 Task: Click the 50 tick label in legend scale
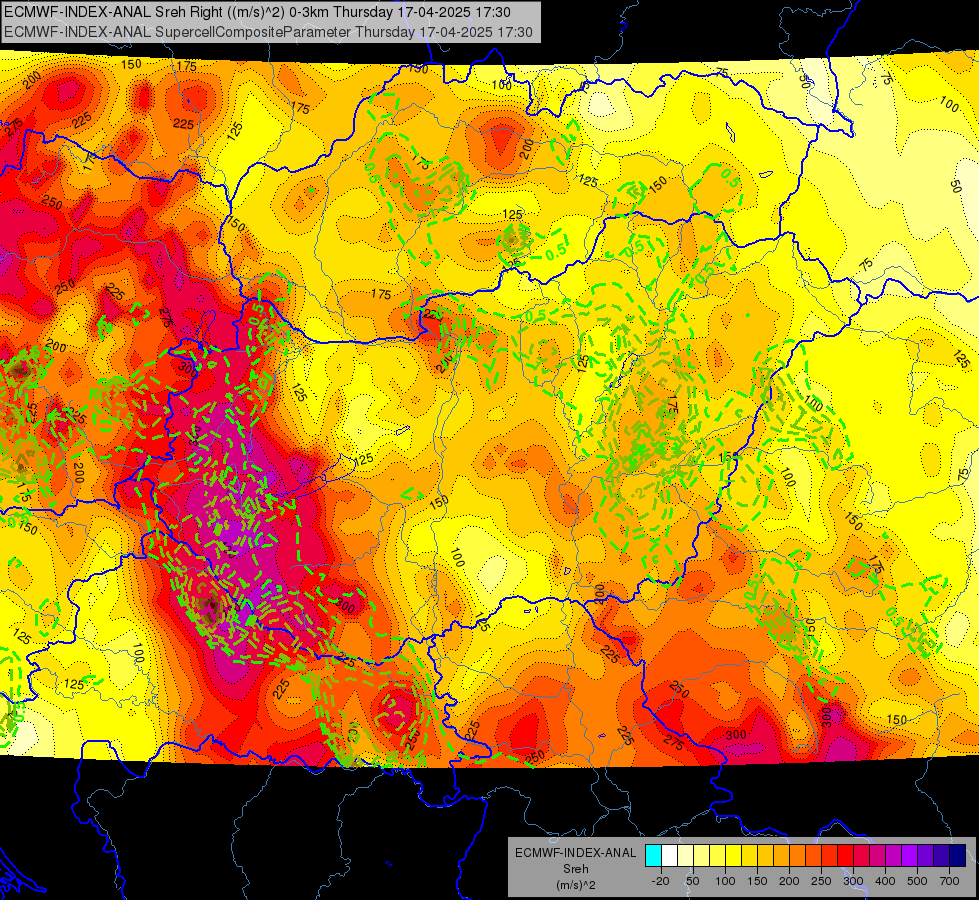coord(692,881)
